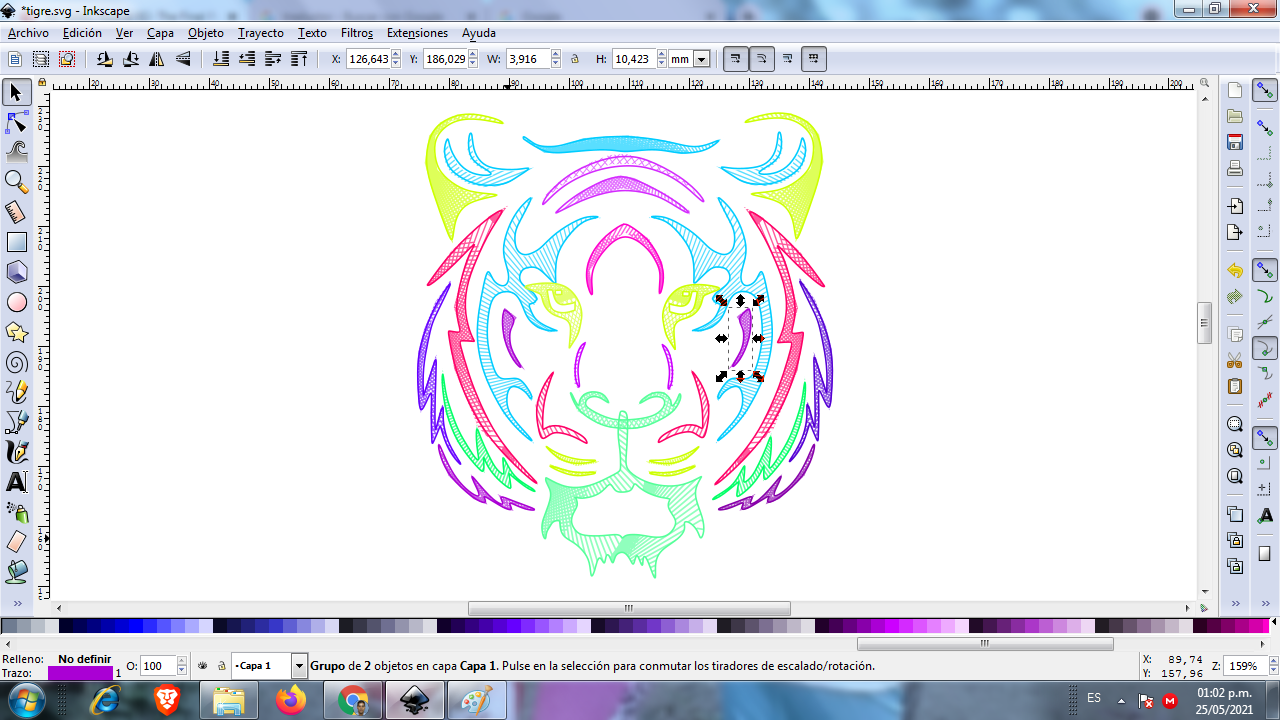Flip selection horizontally
The width and height of the screenshot is (1280, 720).
157,59
